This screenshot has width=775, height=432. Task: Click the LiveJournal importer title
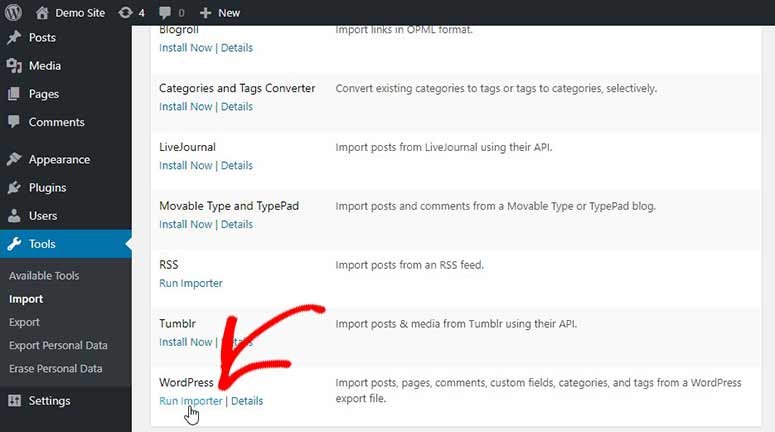point(187,147)
